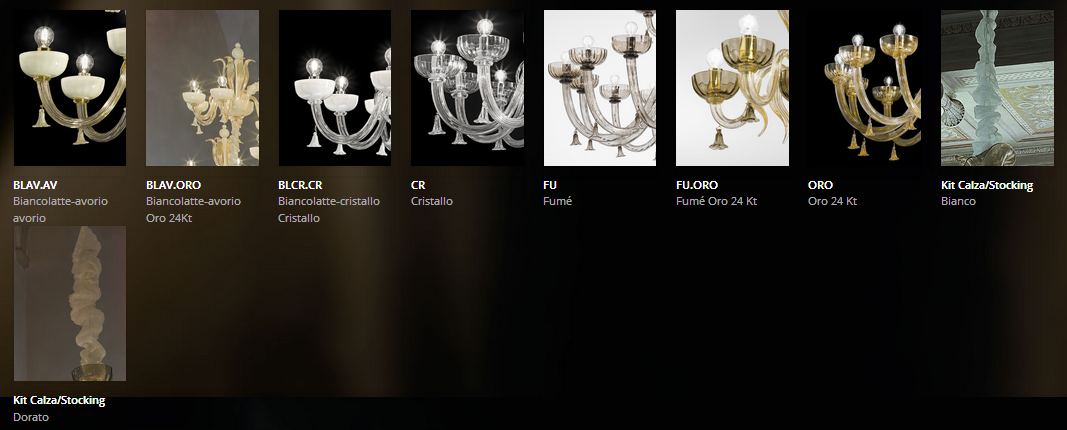1067x430 pixels.
Task: Click the CR title label
Action: pos(418,185)
